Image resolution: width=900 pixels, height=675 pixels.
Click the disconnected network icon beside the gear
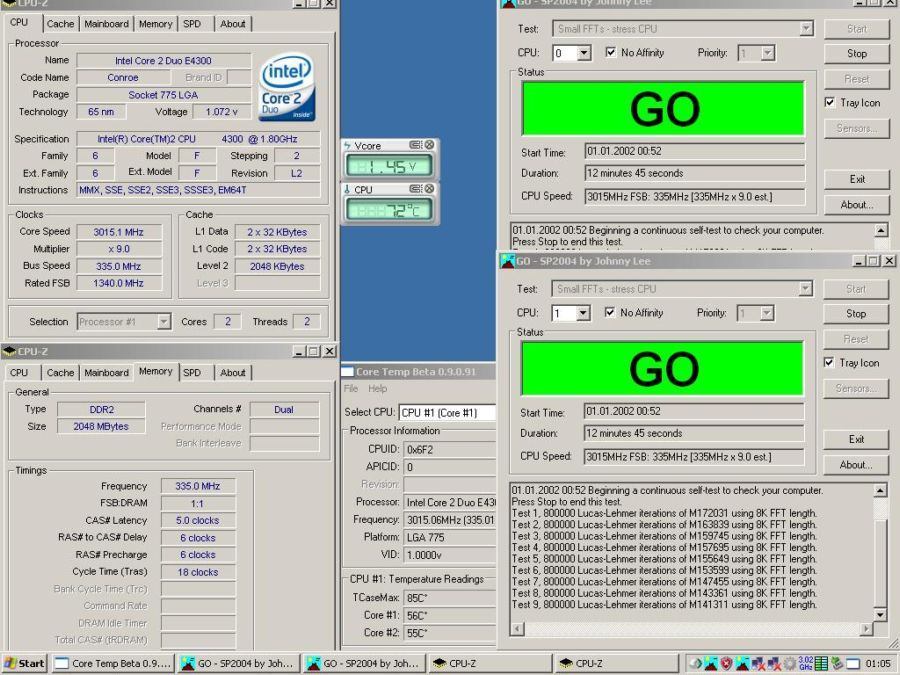(774, 664)
